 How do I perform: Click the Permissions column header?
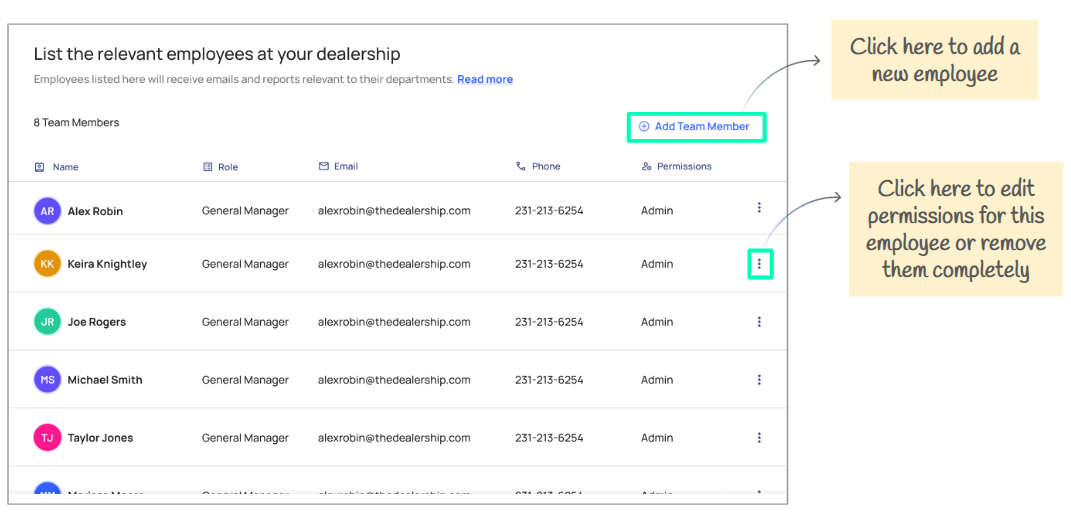[x=684, y=166]
